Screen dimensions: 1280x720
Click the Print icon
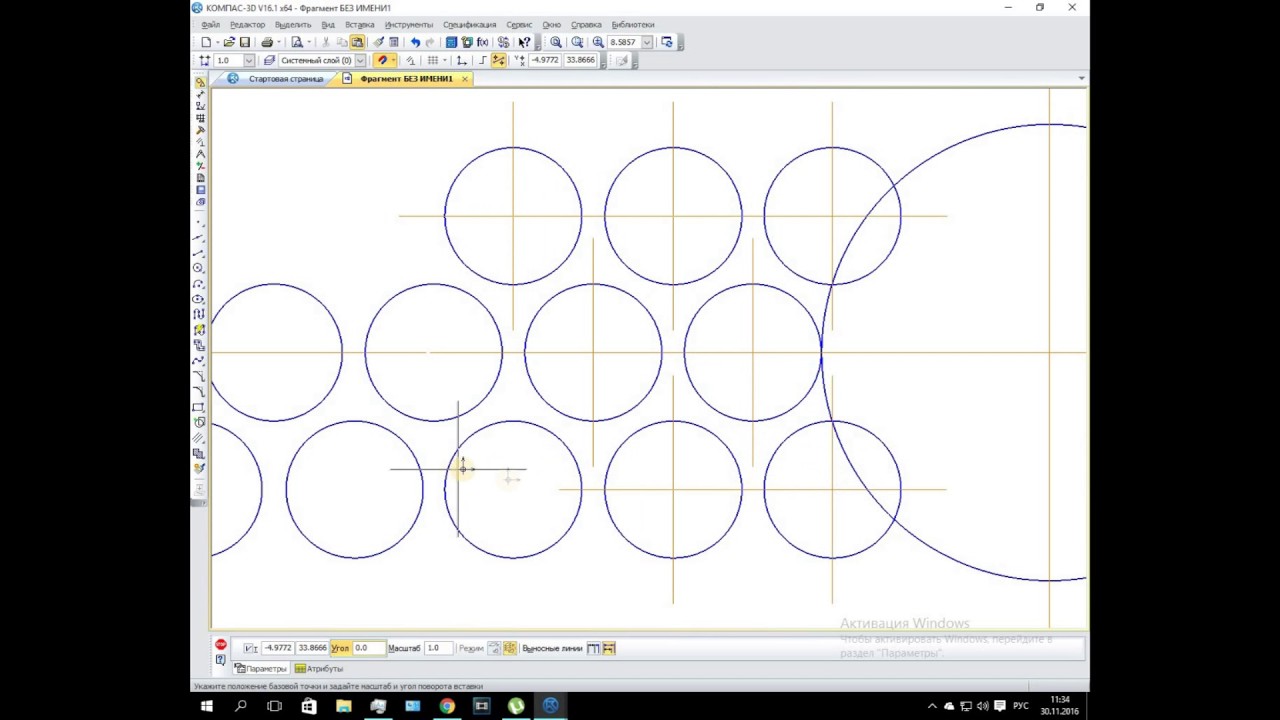pyautogui.click(x=267, y=42)
